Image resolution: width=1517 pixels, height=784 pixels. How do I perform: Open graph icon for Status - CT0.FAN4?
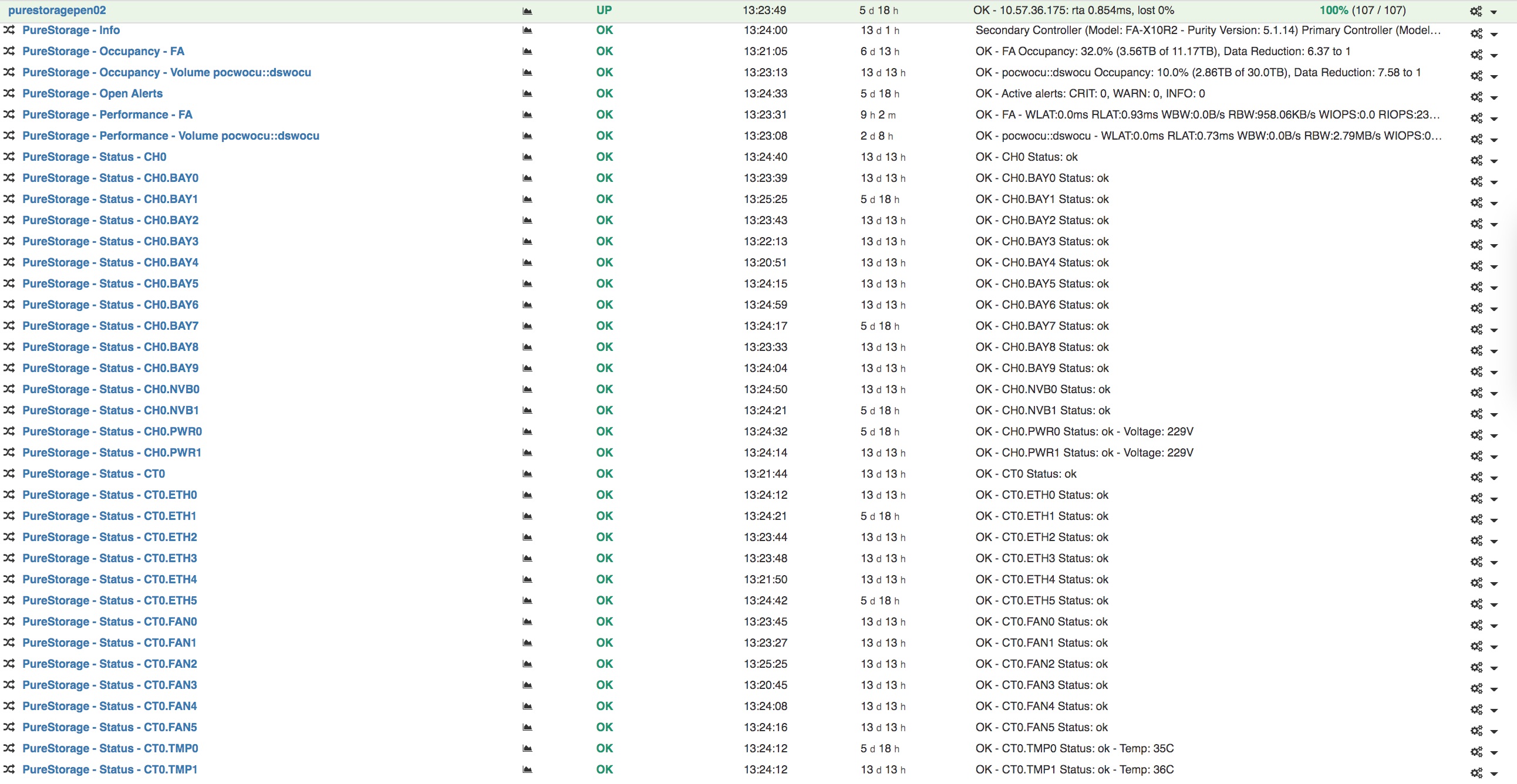[527, 707]
